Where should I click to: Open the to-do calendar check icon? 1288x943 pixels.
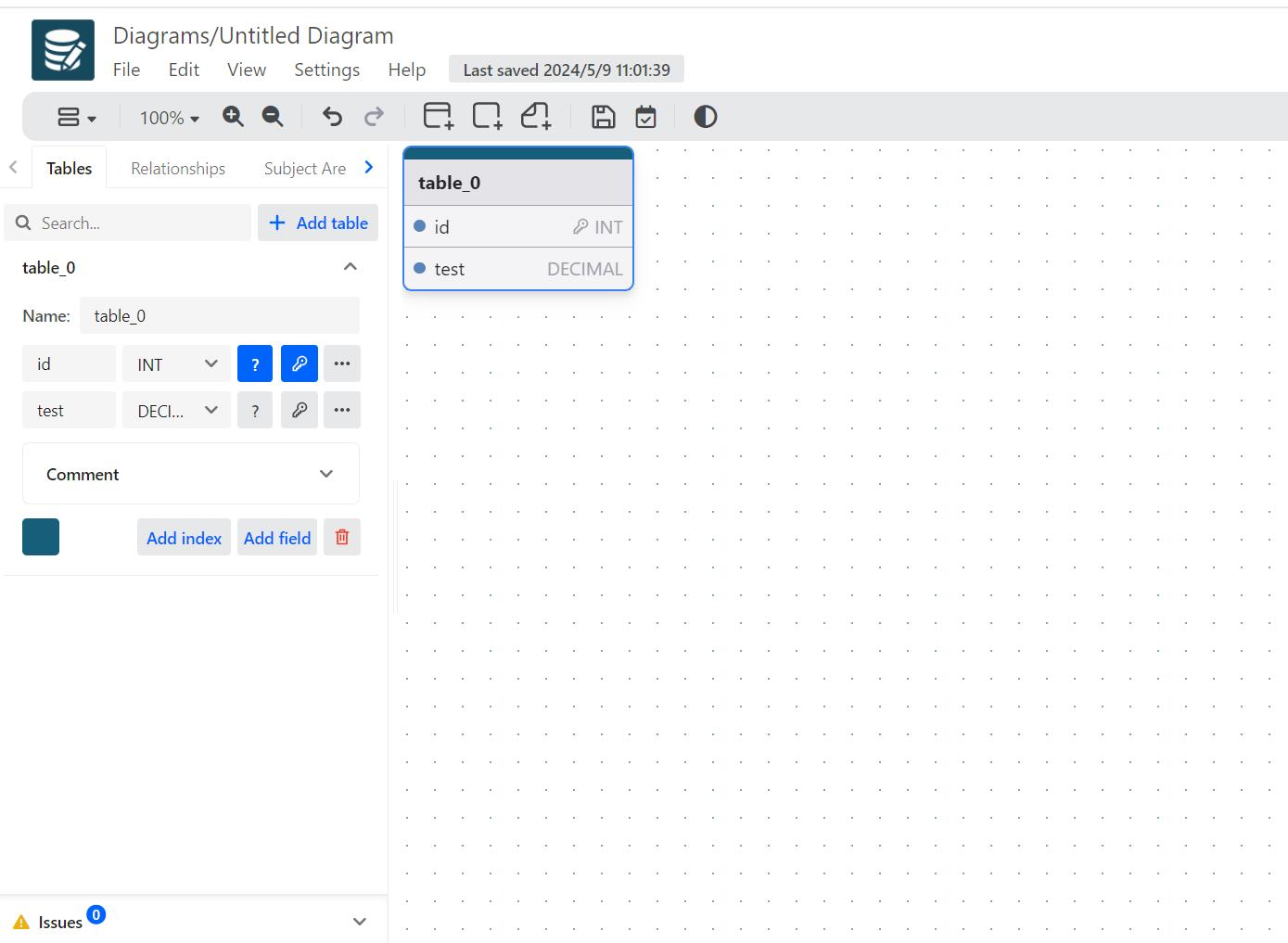click(646, 117)
